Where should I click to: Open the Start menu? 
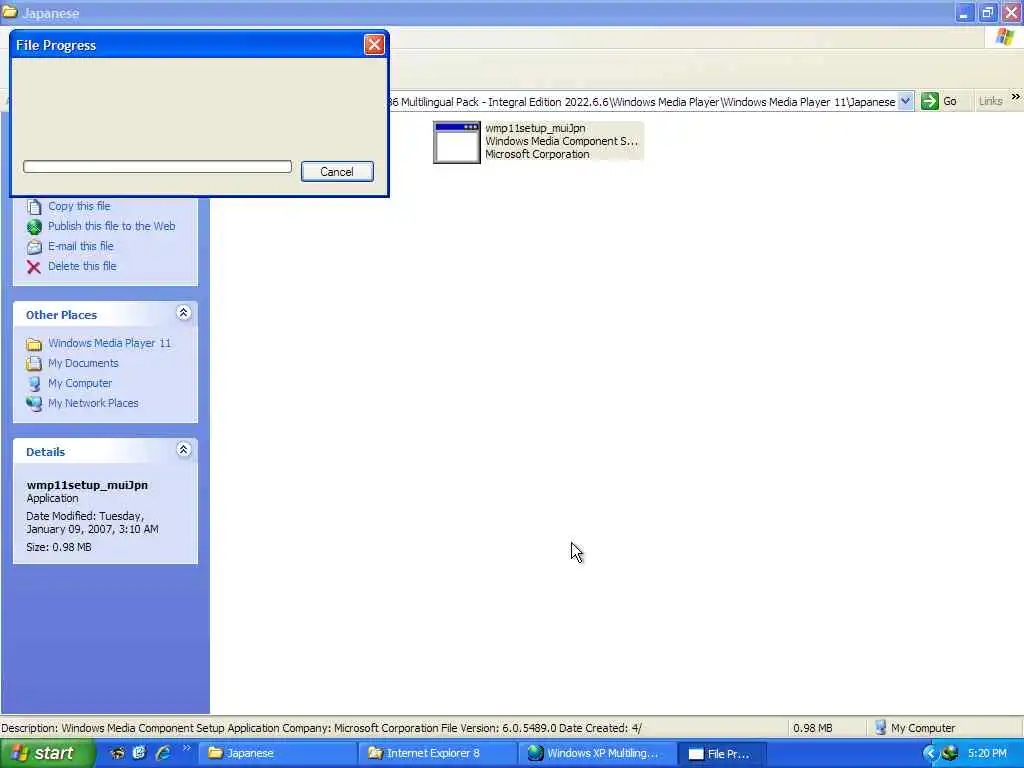(47, 753)
